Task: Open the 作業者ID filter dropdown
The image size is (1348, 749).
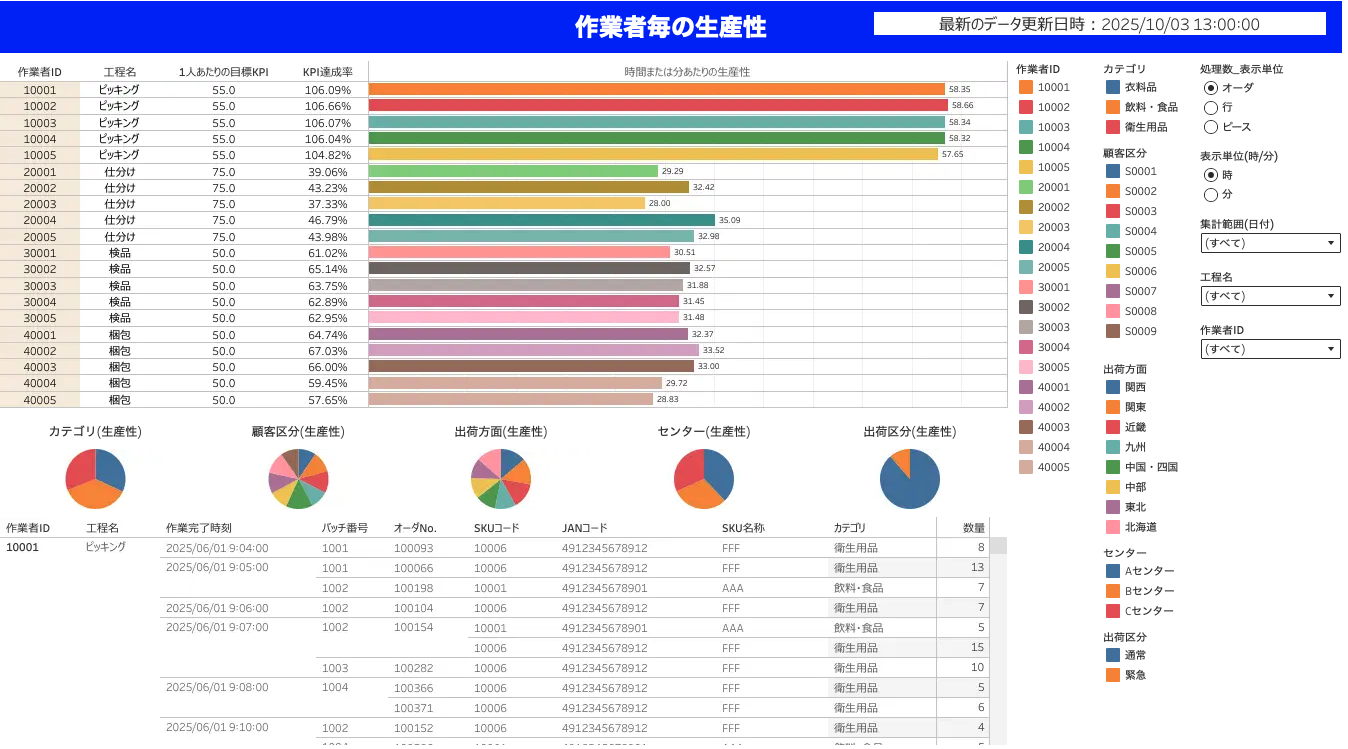Action: pos(1270,349)
